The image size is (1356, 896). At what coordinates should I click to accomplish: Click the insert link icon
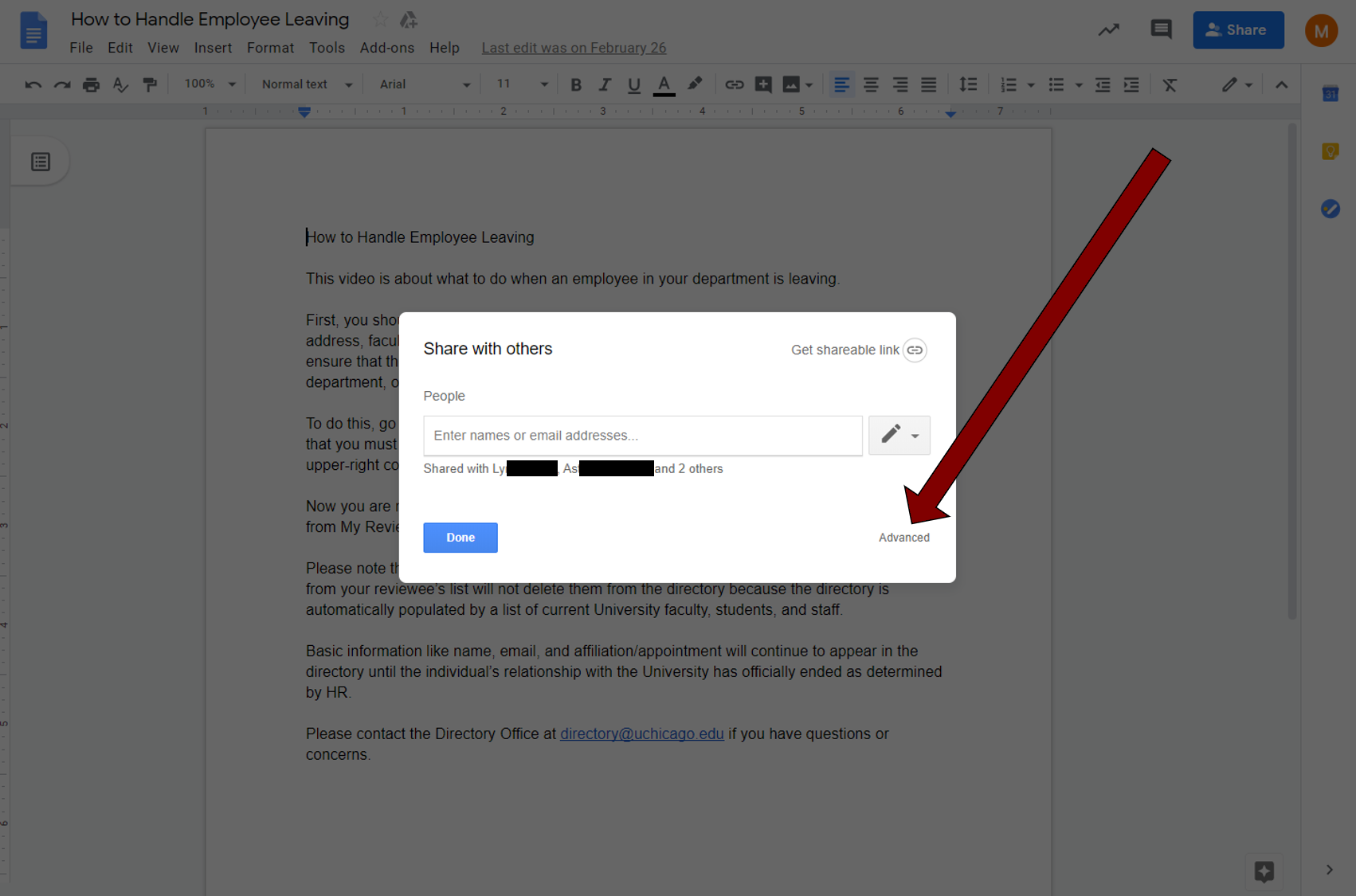click(x=734, y=84)
